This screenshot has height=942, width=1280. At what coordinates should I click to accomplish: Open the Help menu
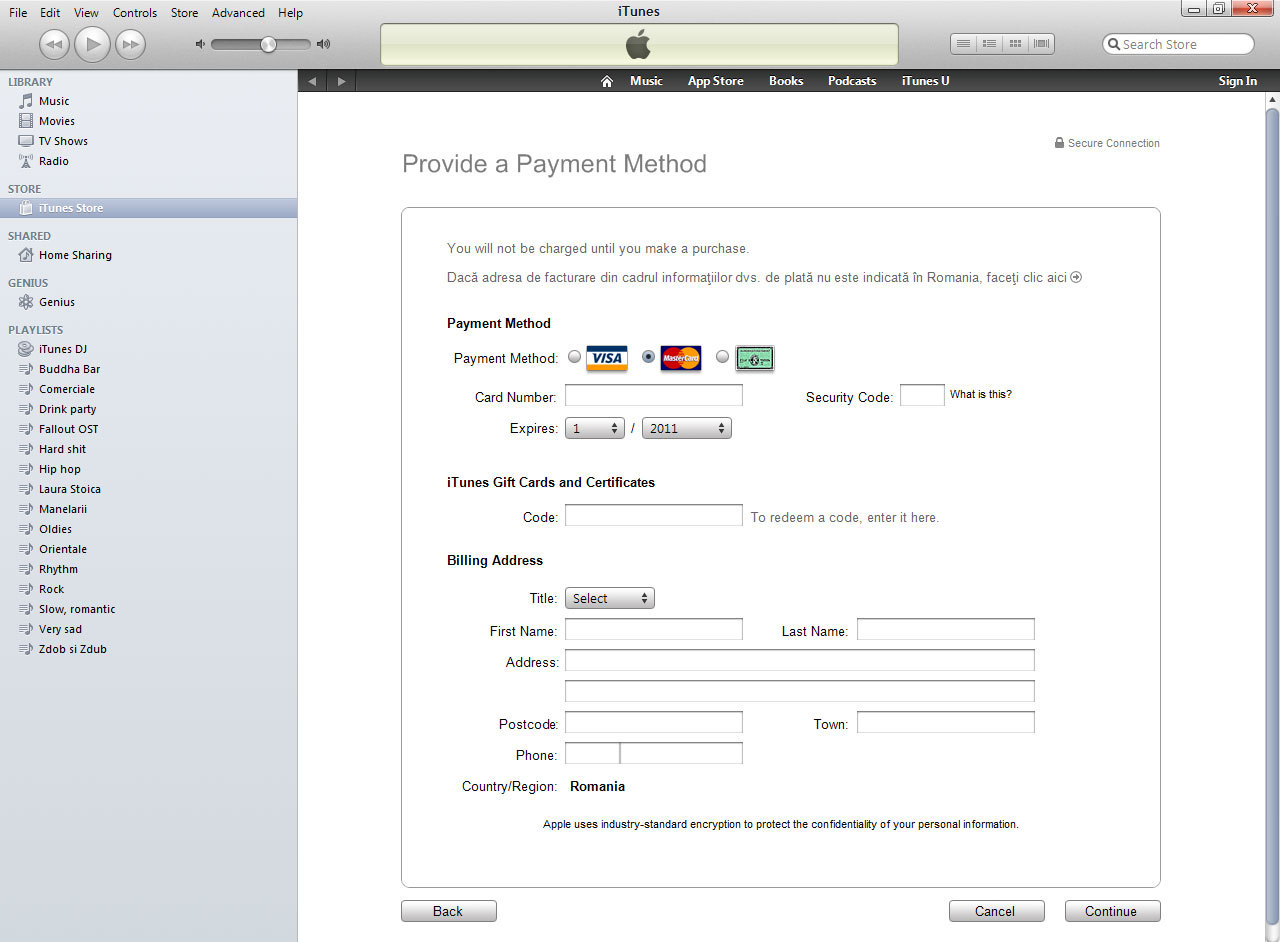point(290,13)
